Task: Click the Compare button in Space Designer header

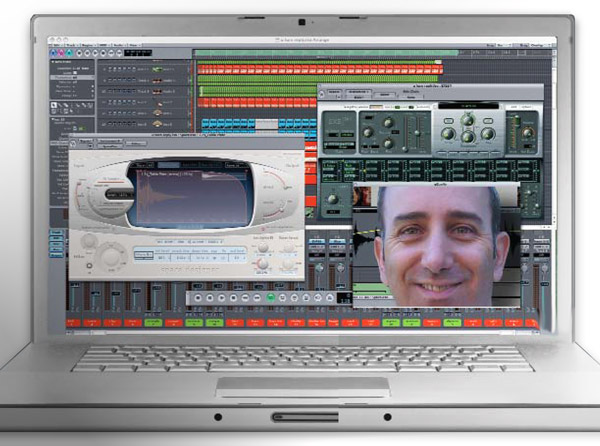Action: (x=135, y=143)
